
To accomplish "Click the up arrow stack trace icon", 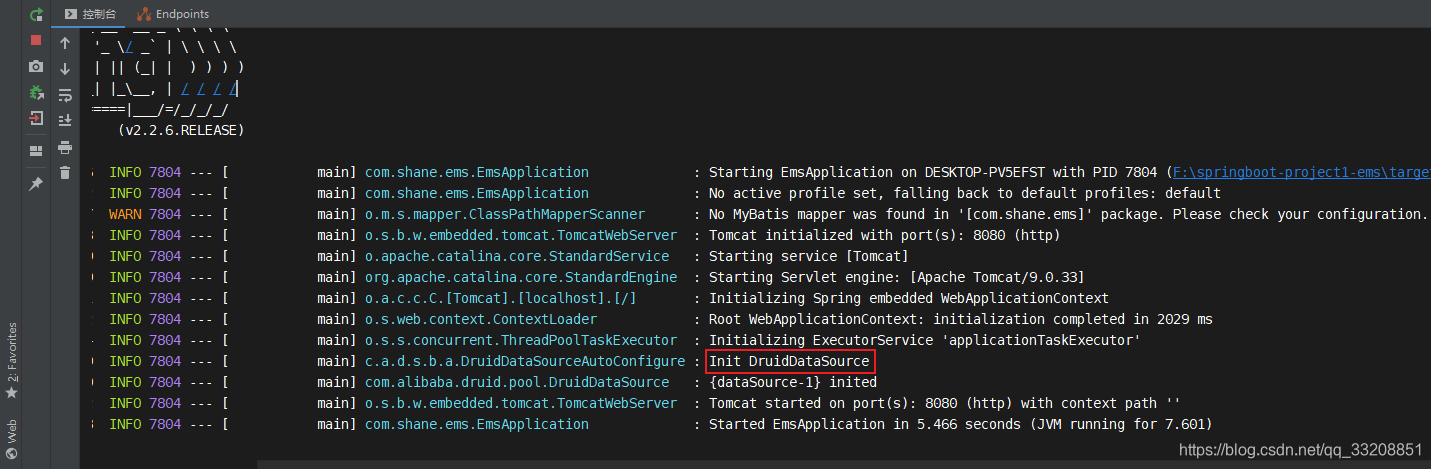I will pyautogui.click(x=65, y=43).
